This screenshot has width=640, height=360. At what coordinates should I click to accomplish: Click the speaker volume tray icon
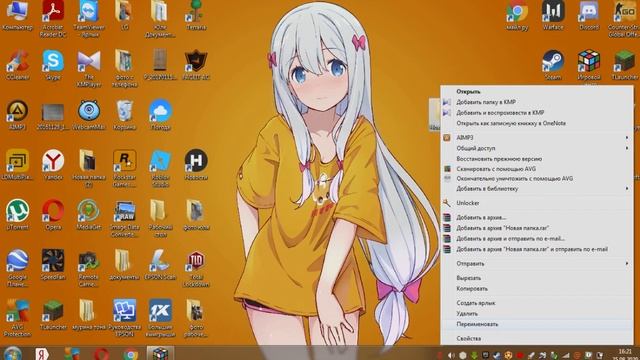pyautogui.click(x=451, y=356)
